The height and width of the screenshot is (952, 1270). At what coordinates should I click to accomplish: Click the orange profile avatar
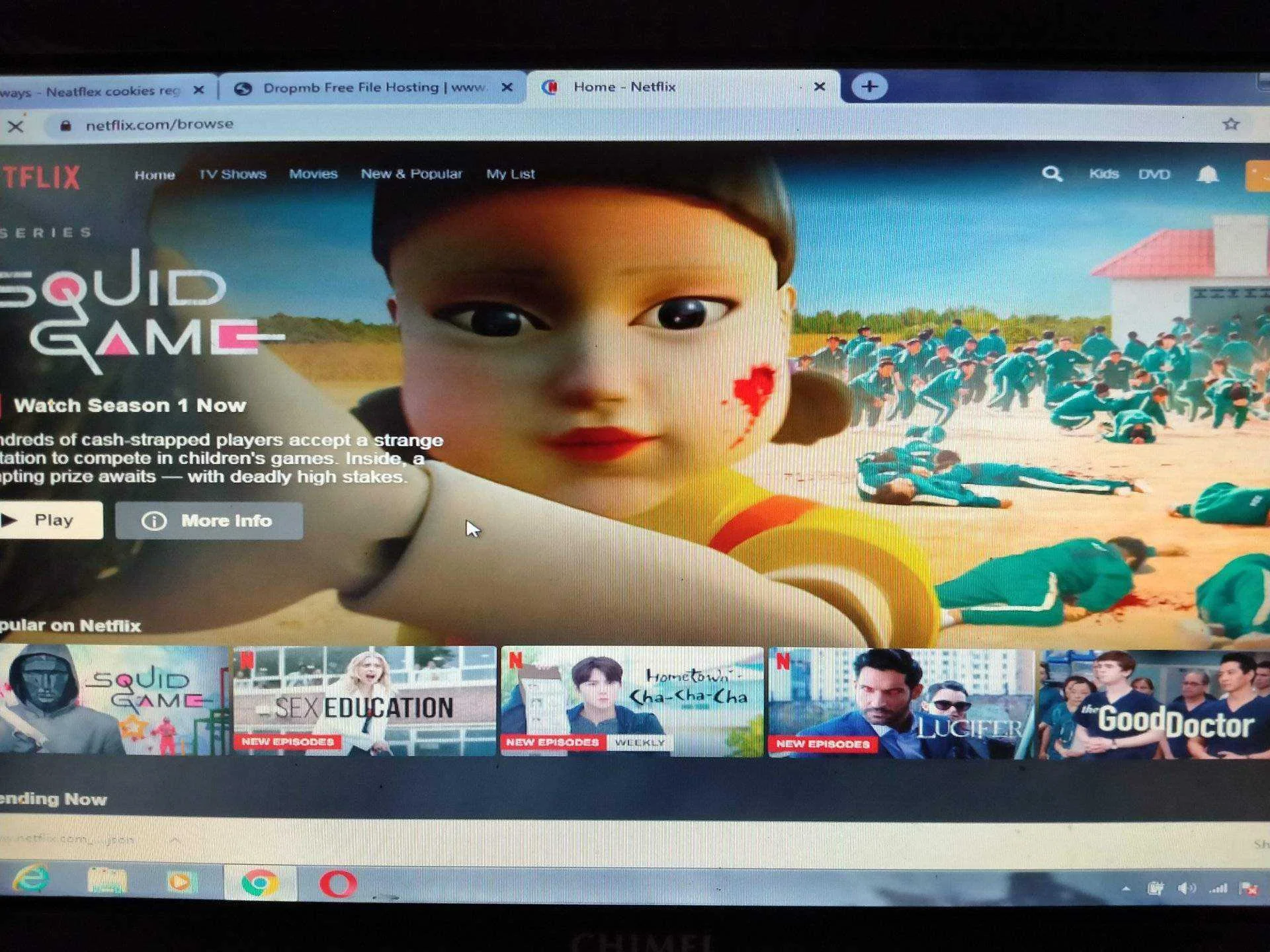[1257, 176]
